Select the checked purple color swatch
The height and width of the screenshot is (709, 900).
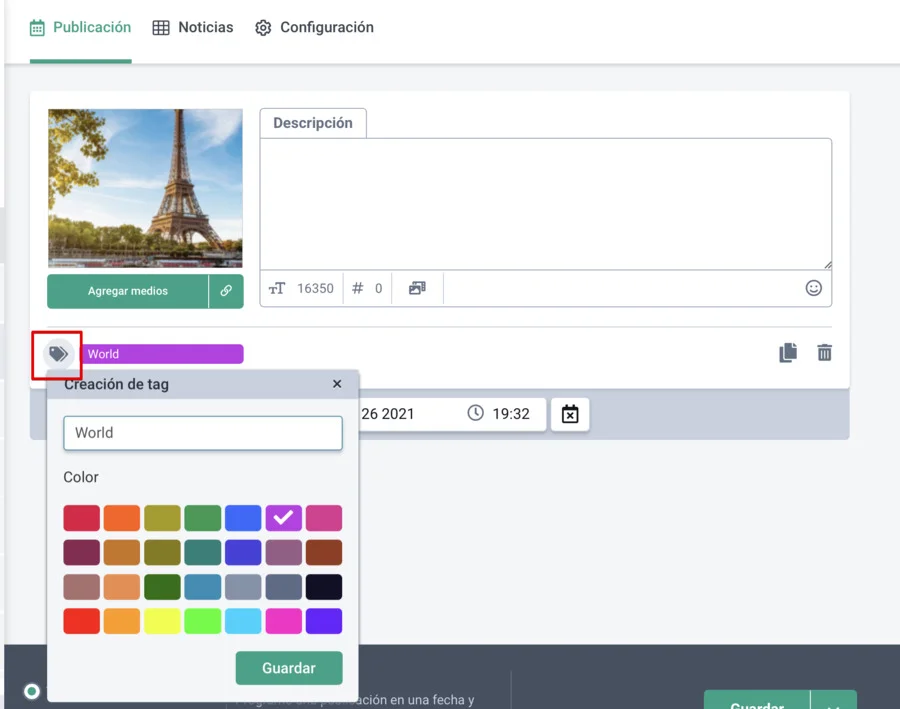tap(283, 518)
